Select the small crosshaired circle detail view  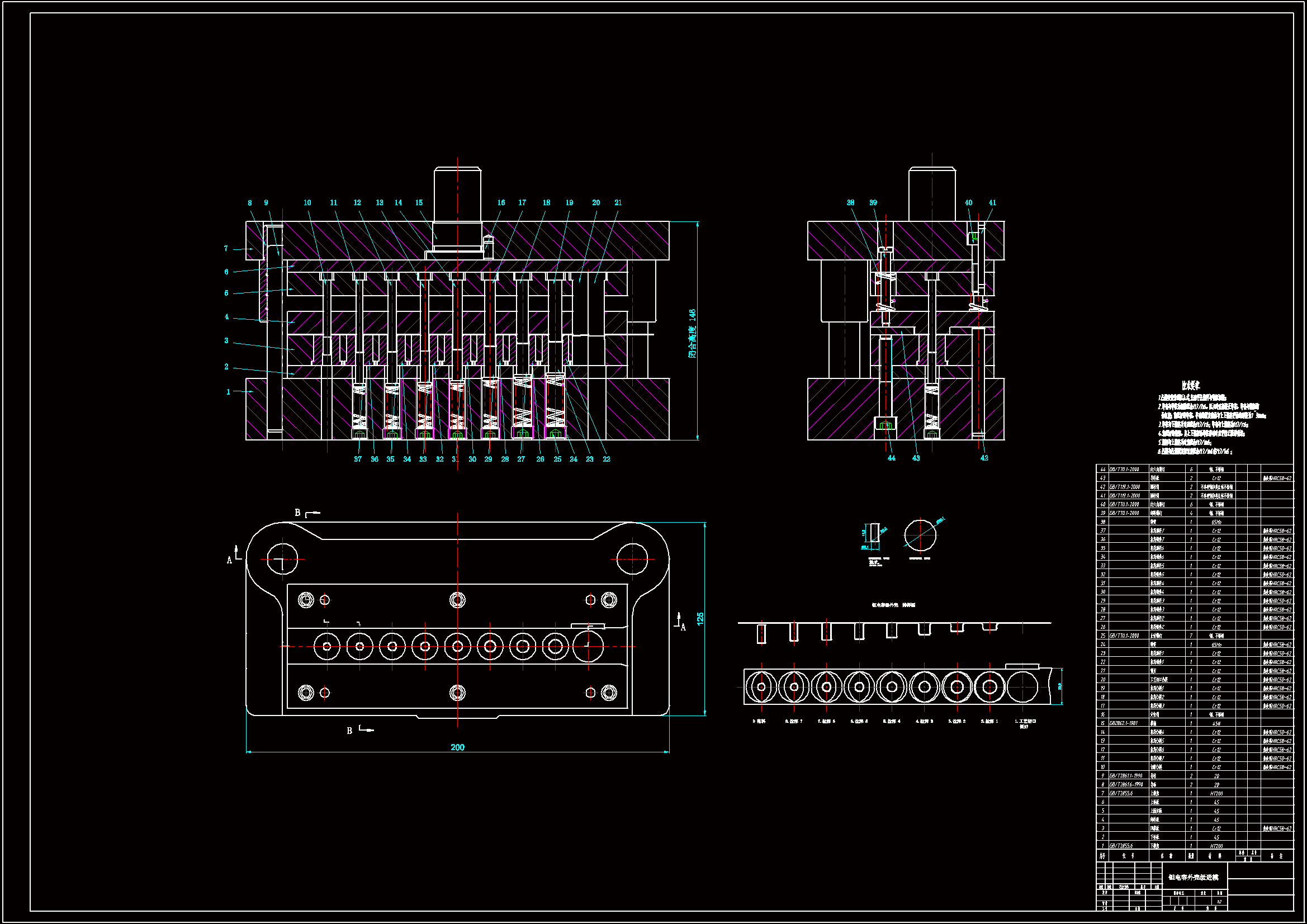click(x=920, y=535)
